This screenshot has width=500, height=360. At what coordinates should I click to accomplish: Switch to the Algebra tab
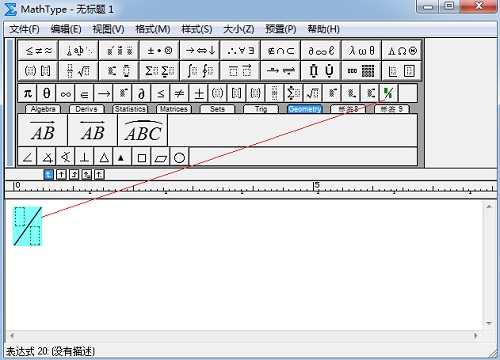43,109
